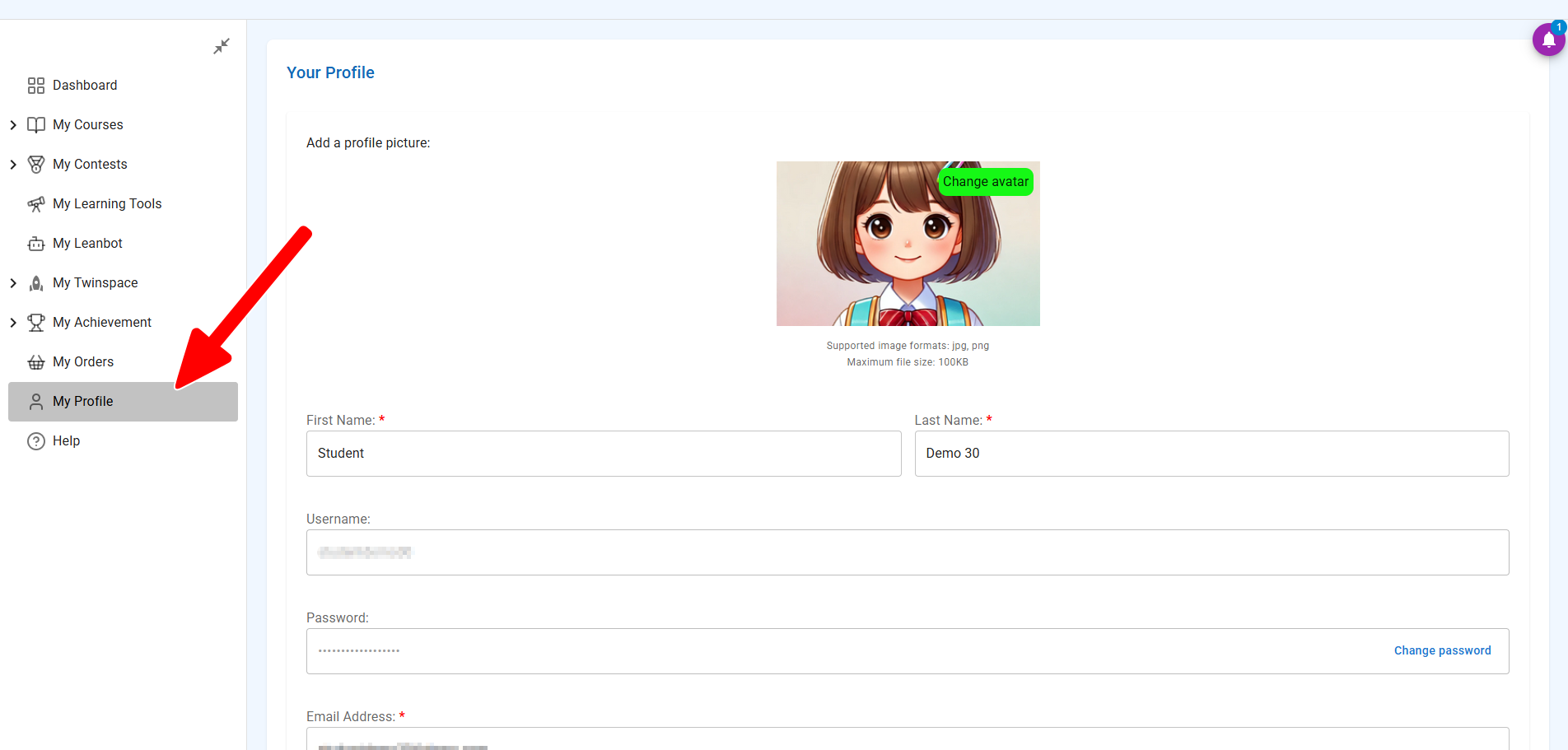Click the Last Name input field
This screenshot has width=1568, height=750.
pos(1211,454)
